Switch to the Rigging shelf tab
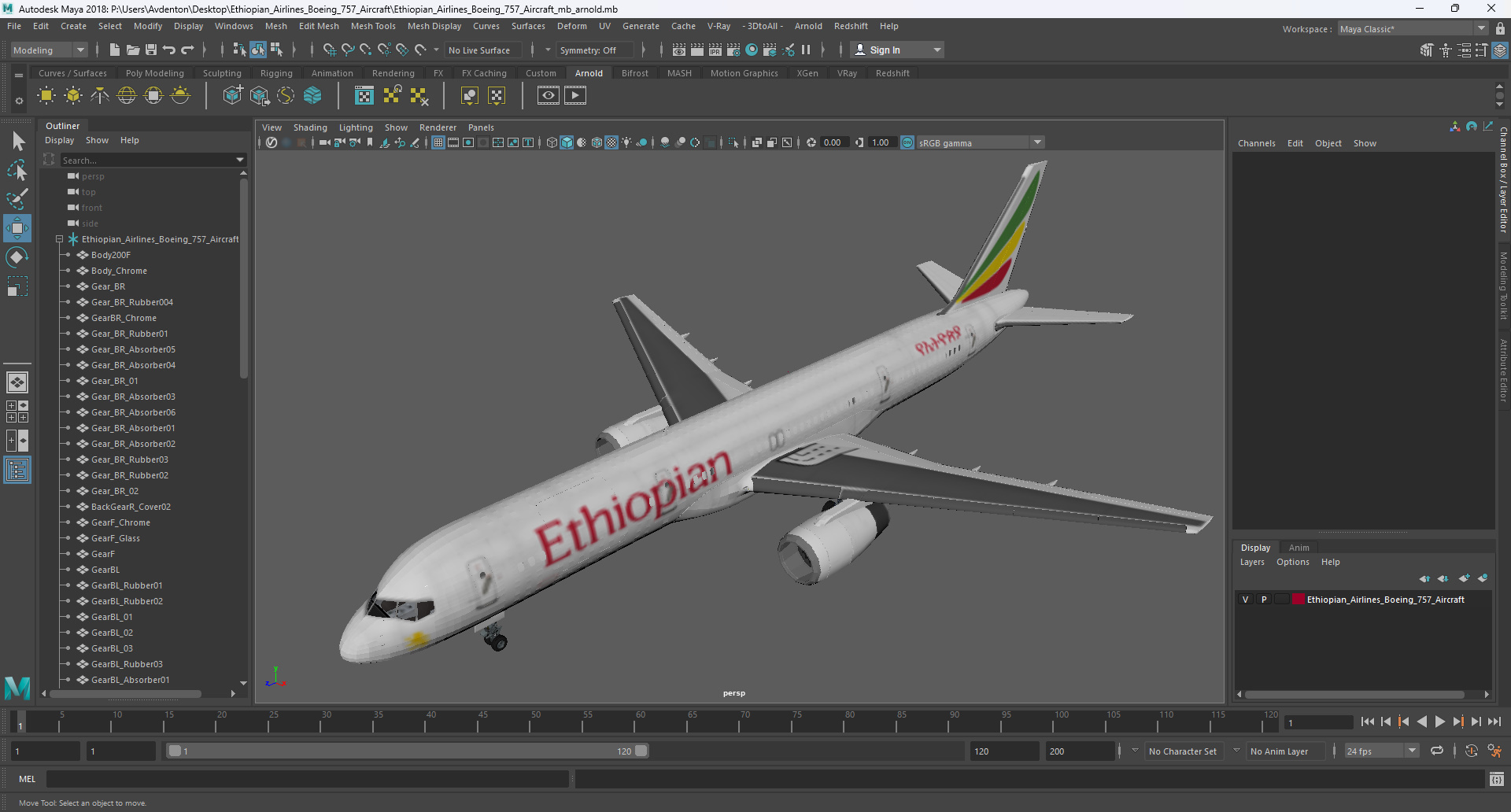 tap(276, 73)
